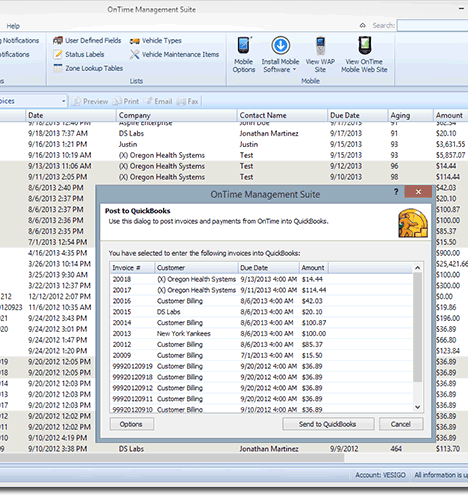Open Status Labels list
This screenshot has width=468, height=496.
coord(79,54)
